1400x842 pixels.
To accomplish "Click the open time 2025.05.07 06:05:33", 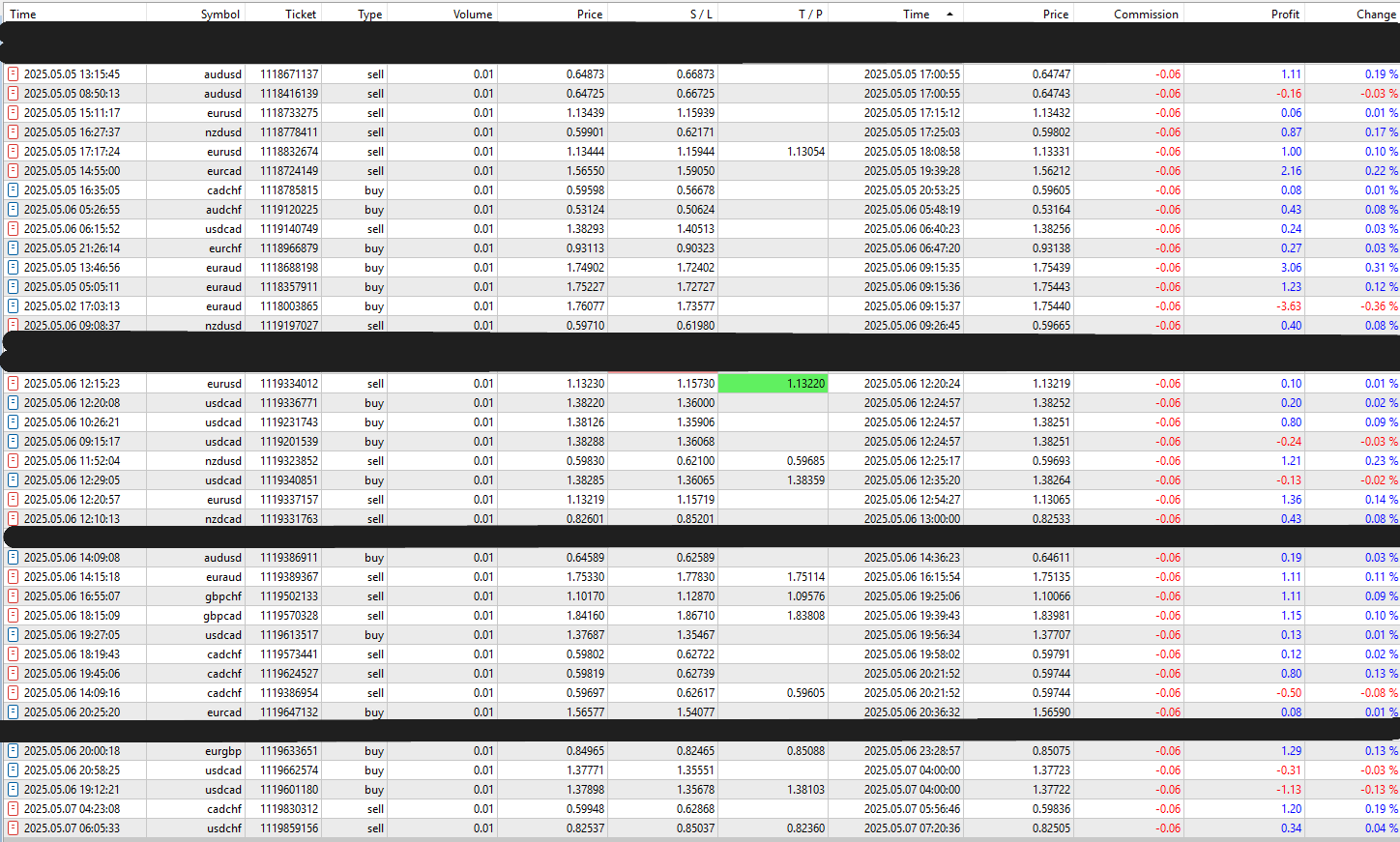I will point(72,828).
